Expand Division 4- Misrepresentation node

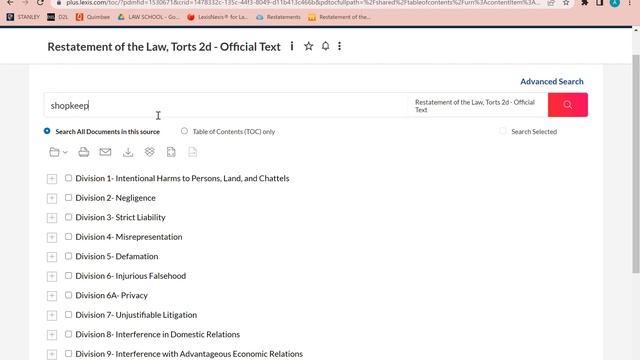click(x=52, y=238)
